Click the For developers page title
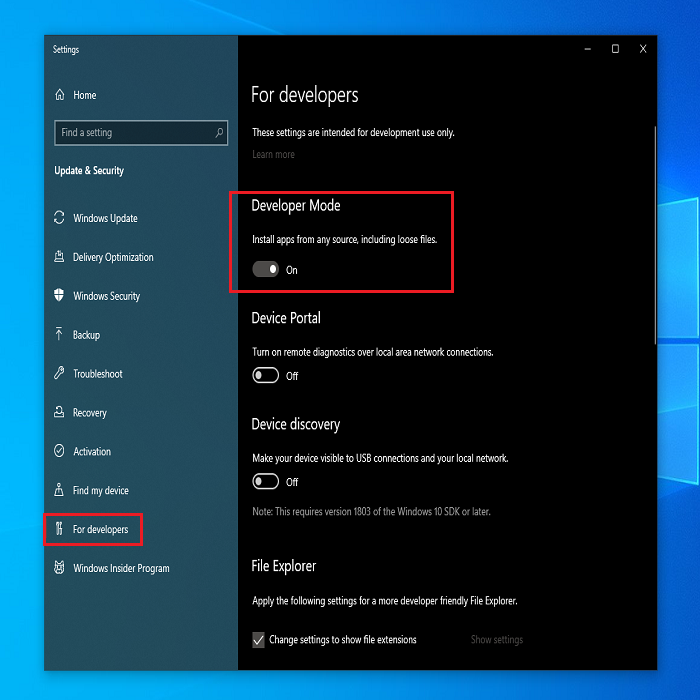Image resolution: width=700 pixels, height=700 pixels. click(x=304, y=95)
